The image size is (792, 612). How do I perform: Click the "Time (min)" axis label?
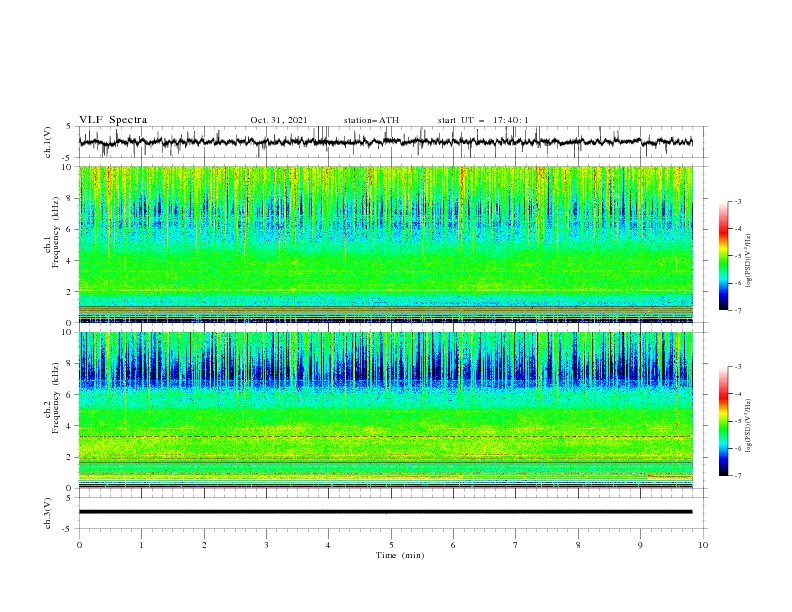[x=400, y=555]
